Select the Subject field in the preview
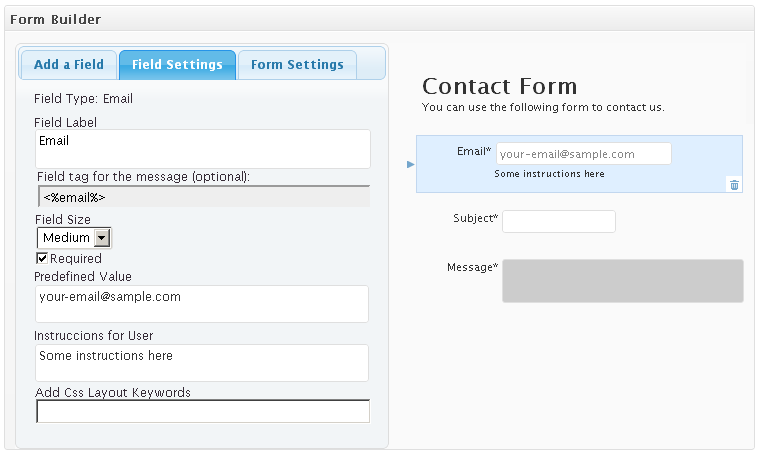Screen dimensions: 758x453 pos(558,221)
